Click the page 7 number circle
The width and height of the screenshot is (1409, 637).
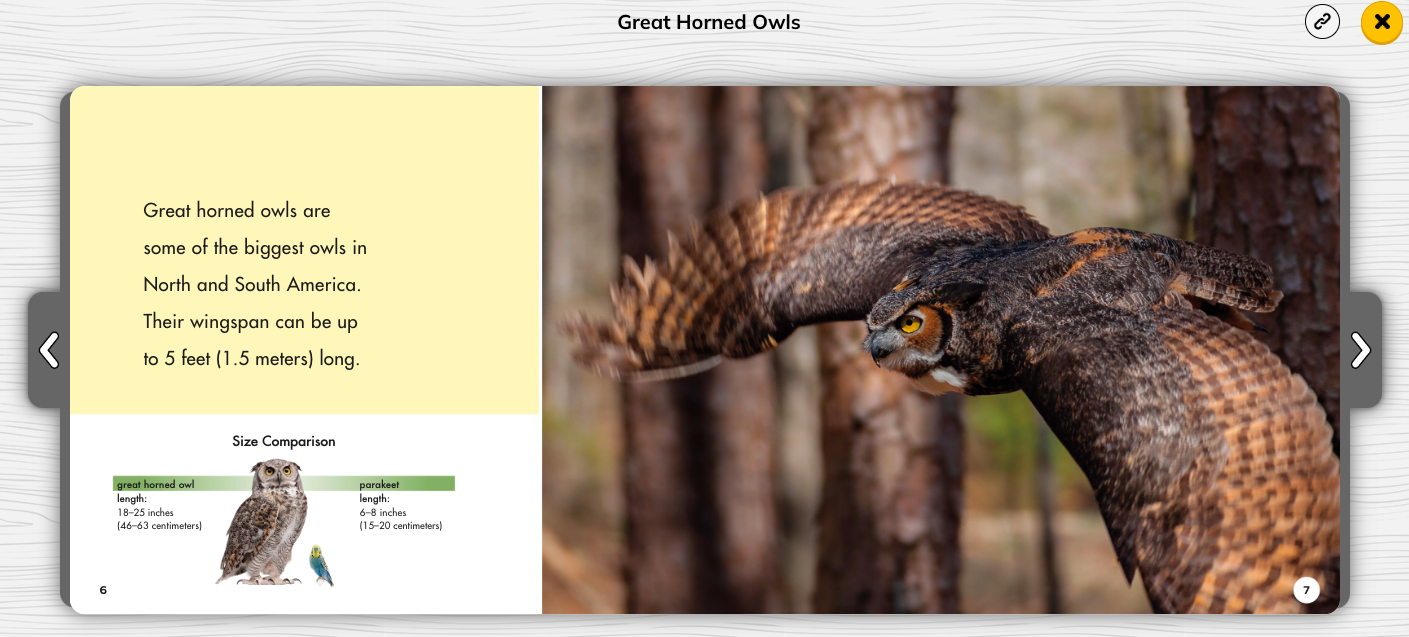[x=1306, y=590]
